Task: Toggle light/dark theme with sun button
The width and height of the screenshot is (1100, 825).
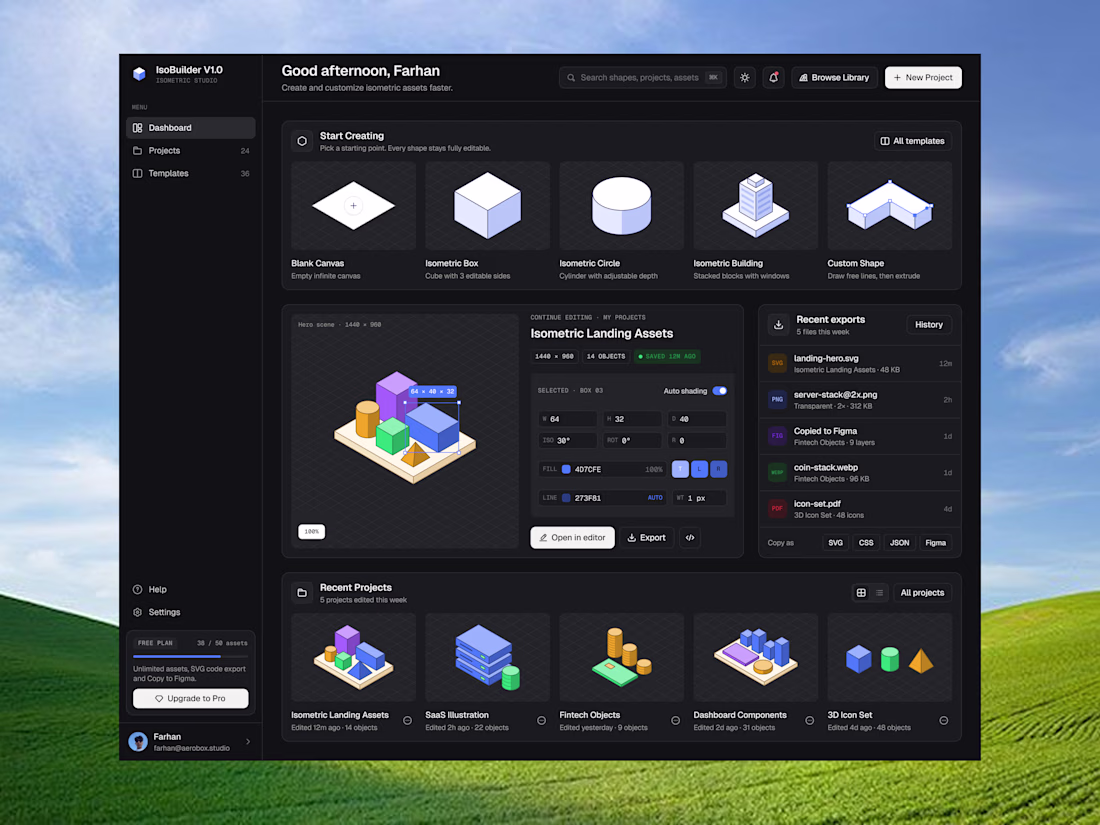Action: tap(745, 78)
